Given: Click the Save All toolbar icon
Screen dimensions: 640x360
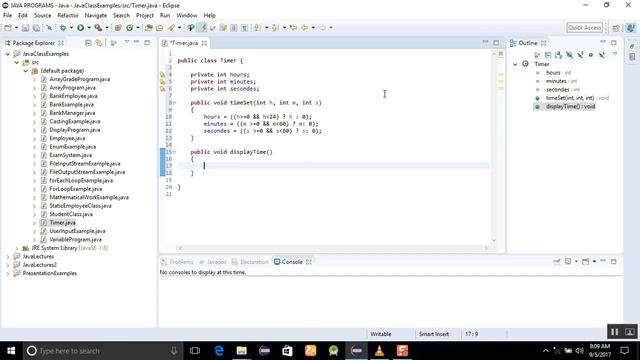Looking at the screenshot, I should [x=36, y=28].
